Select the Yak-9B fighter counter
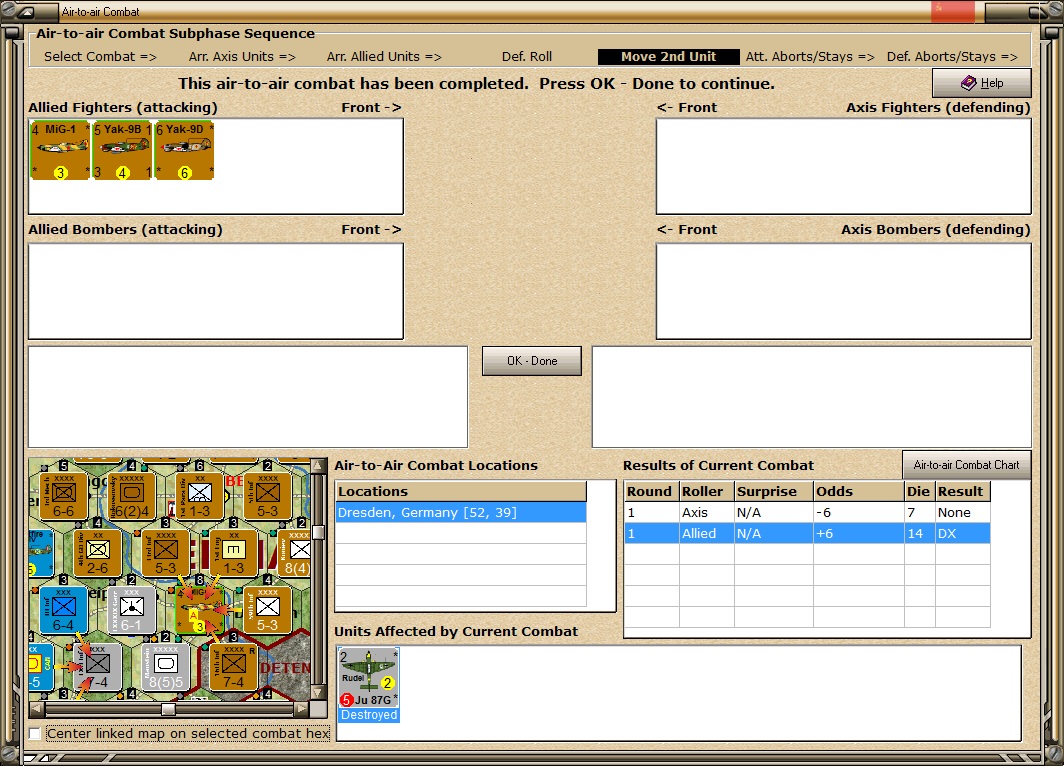 pos(122,150)
